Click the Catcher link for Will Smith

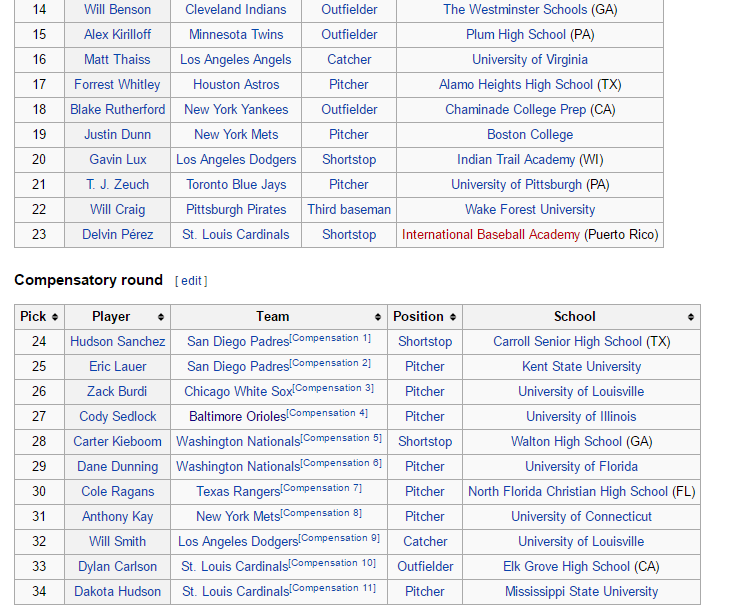pos(425,542)
